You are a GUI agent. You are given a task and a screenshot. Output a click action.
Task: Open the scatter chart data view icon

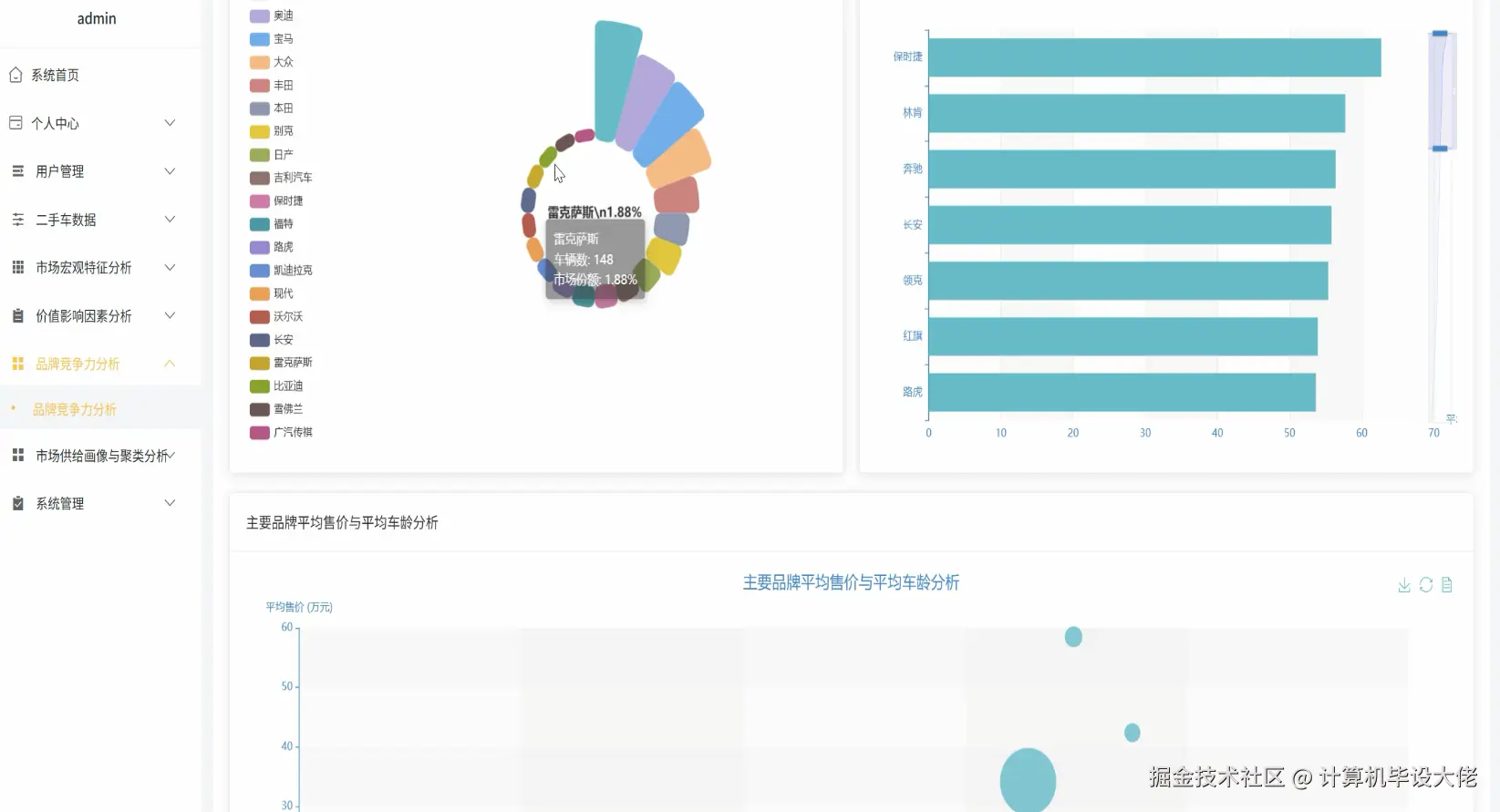[x=1447, y=585]
